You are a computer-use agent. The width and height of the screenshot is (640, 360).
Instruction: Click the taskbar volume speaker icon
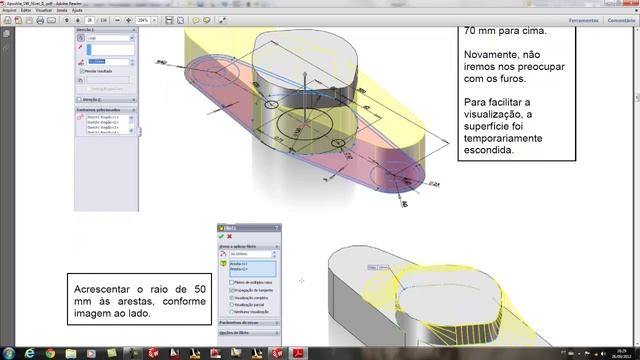[x=603, y=354]
